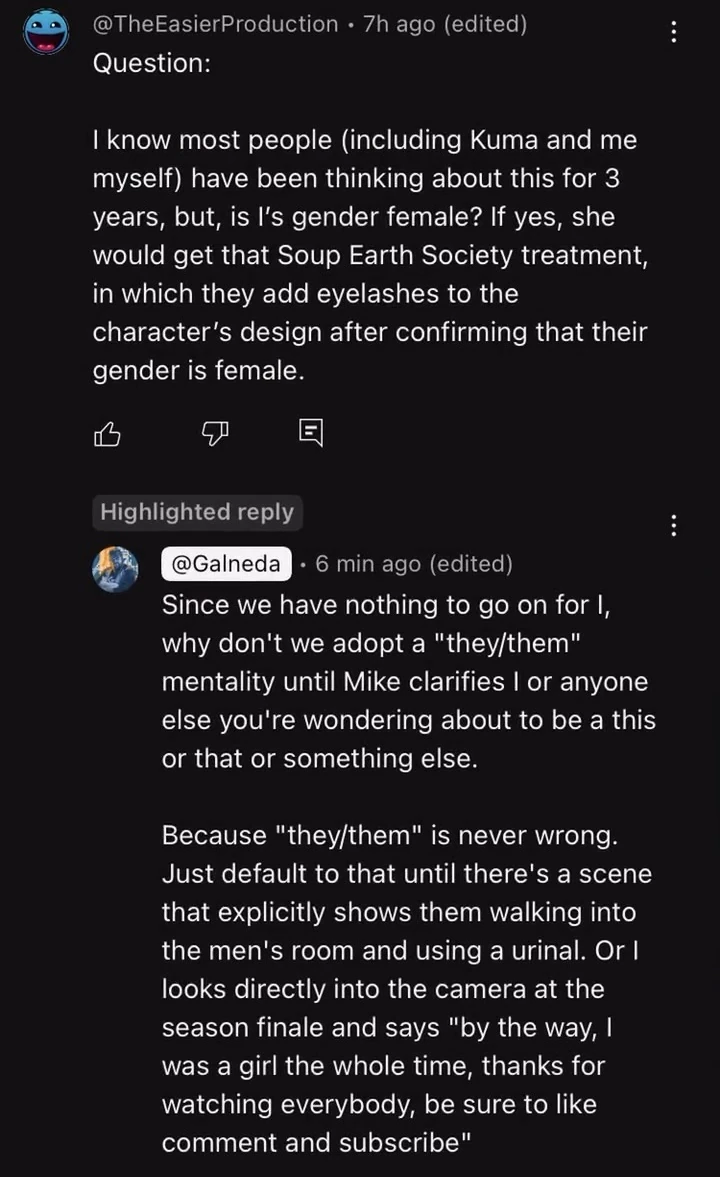Dislike the question comment using thumbs down
720x1177 pixels.
tap(214, 433)
